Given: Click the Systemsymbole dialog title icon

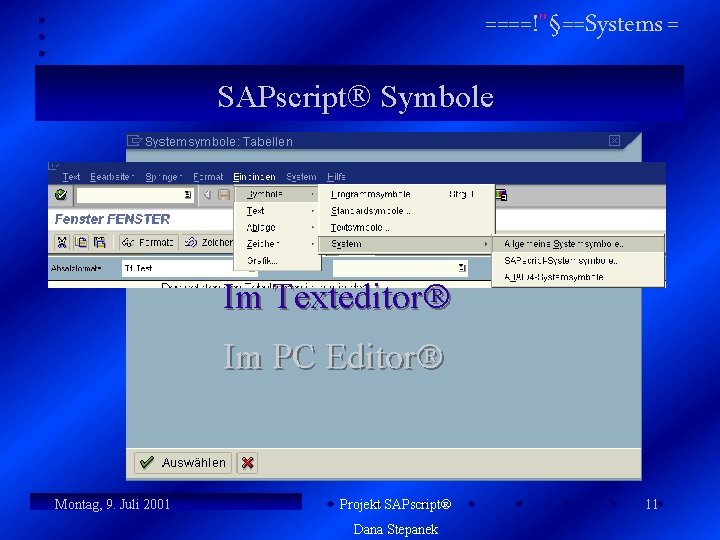Looking at the screenshot, I should pos(134,141).
